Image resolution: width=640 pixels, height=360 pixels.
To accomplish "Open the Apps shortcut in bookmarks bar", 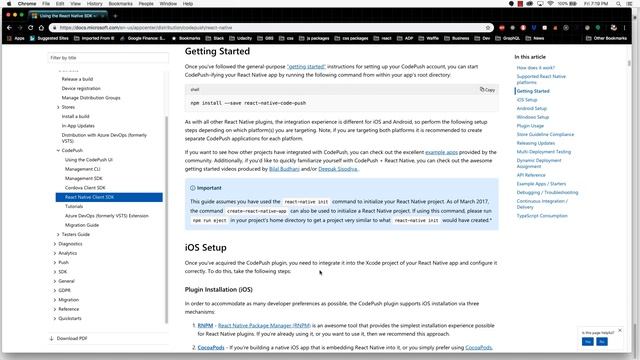I will [16, 38].
